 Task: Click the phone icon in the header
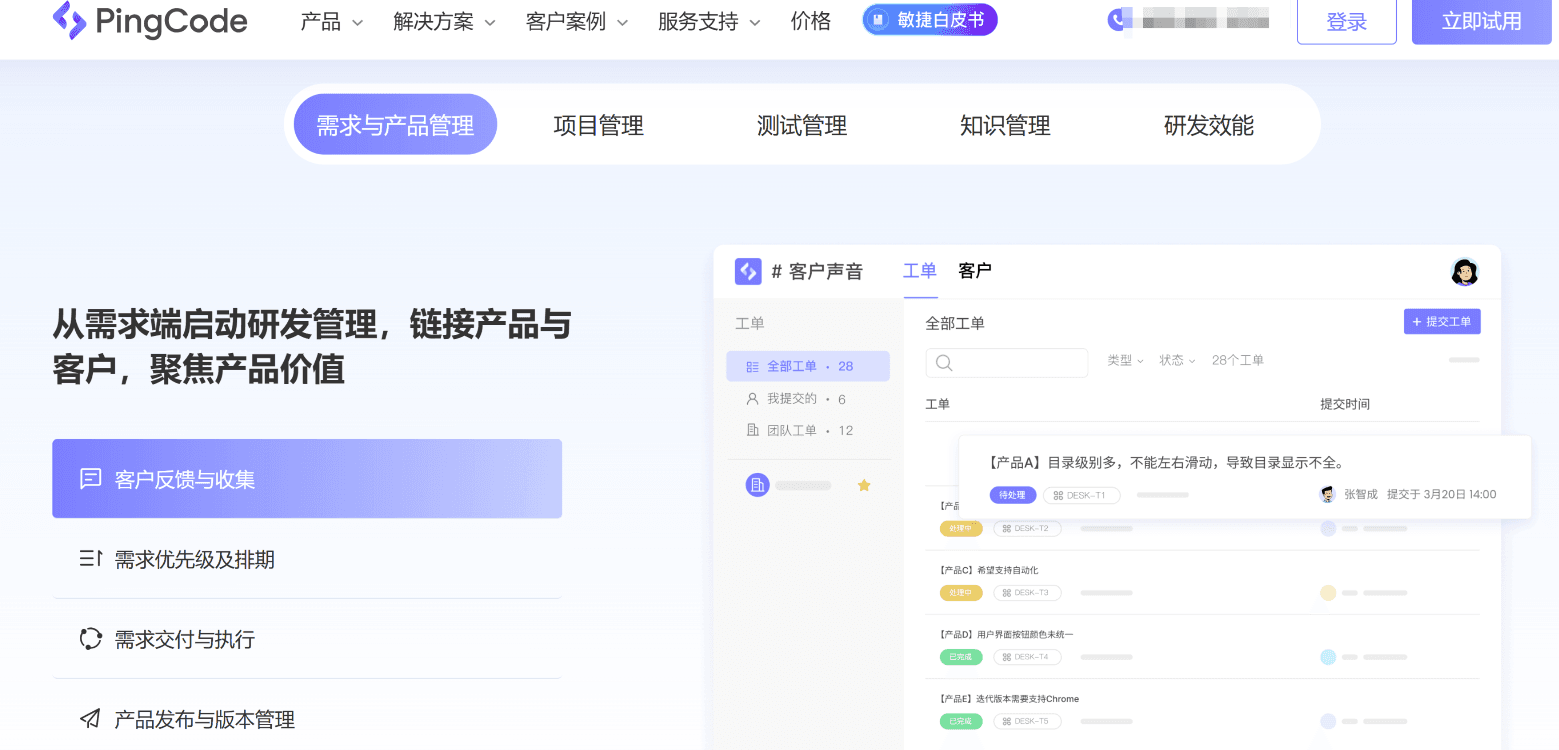tap(1117, 20)
